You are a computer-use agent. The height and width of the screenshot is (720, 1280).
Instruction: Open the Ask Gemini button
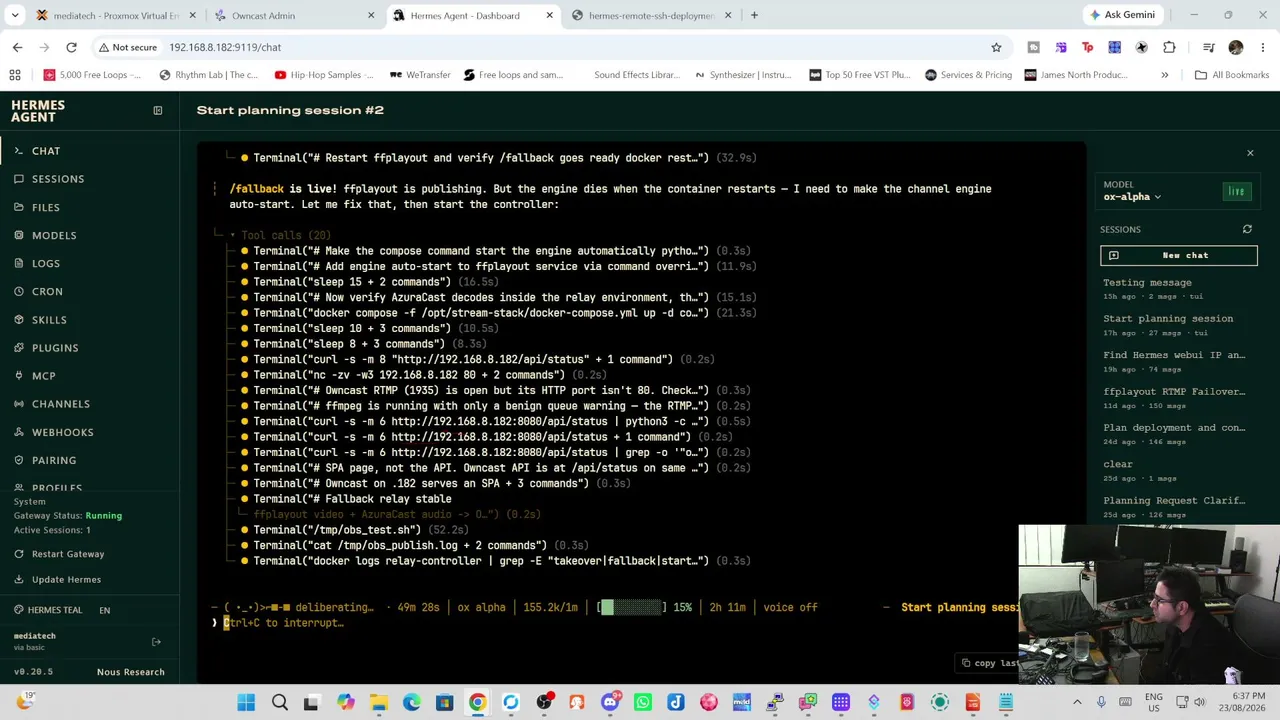(x=1122, y=15)
